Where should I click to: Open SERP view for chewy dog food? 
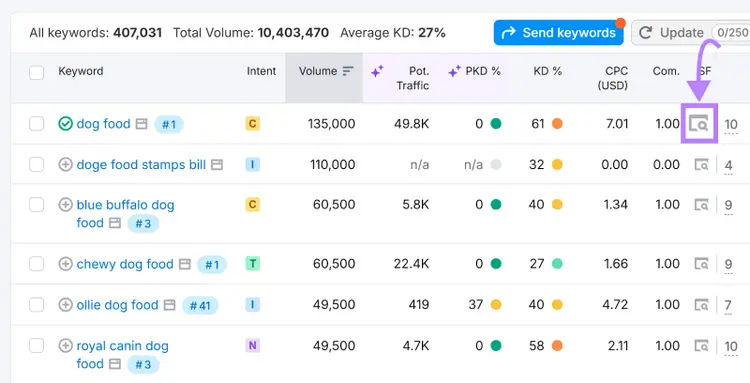702,263
